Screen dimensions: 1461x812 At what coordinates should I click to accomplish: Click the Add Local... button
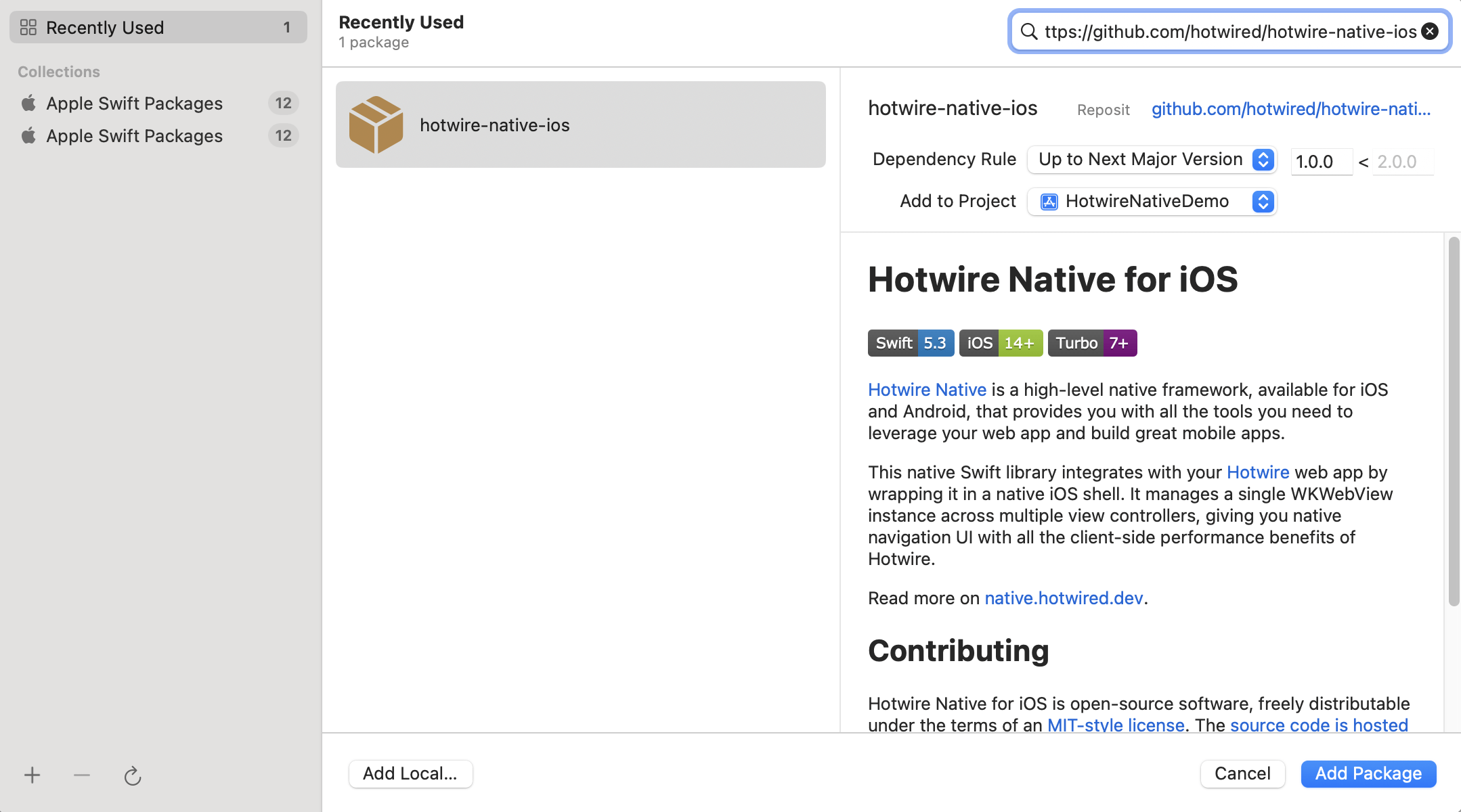click(410, 773)
